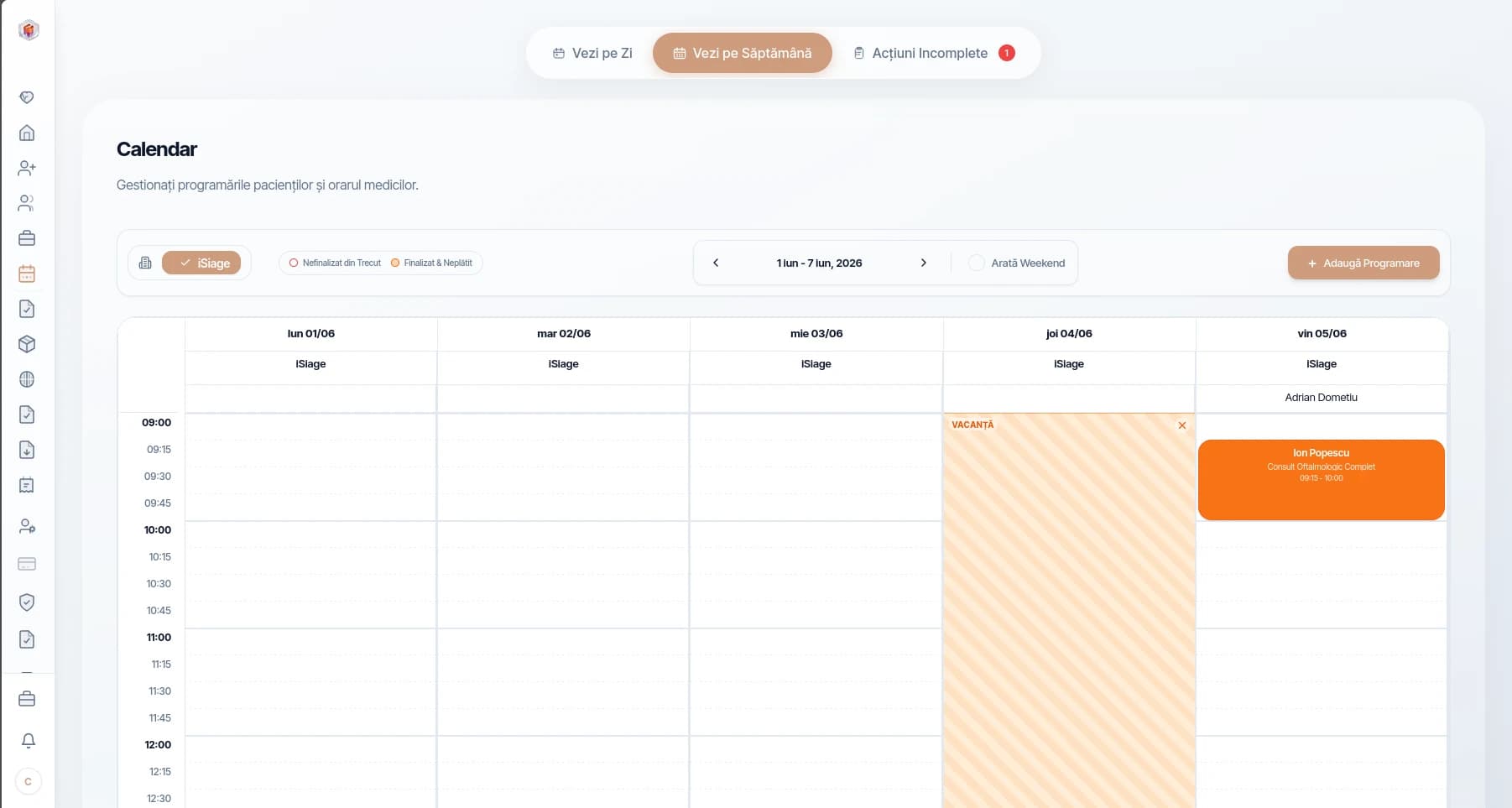Screen dimensions: 1512x808
Task: Select the highlighted calendar icon in the sidebar
Action: coord(27,274)
